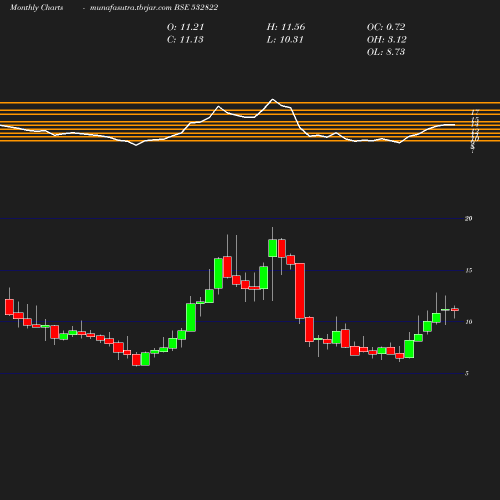Click the tallest red candle in the crash
Viewport: 500px width, 500px height.
pyautogui.click(x=300, y=291)
